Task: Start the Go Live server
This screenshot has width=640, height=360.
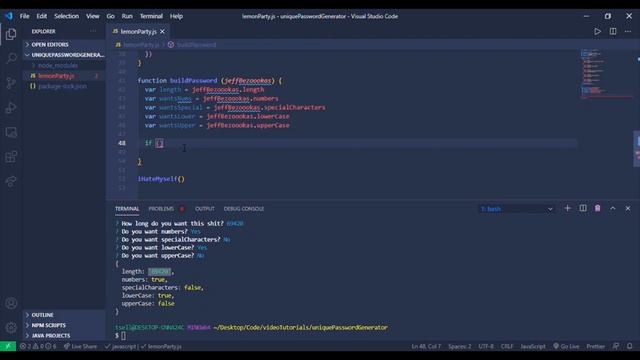Action: coord(566,346)
